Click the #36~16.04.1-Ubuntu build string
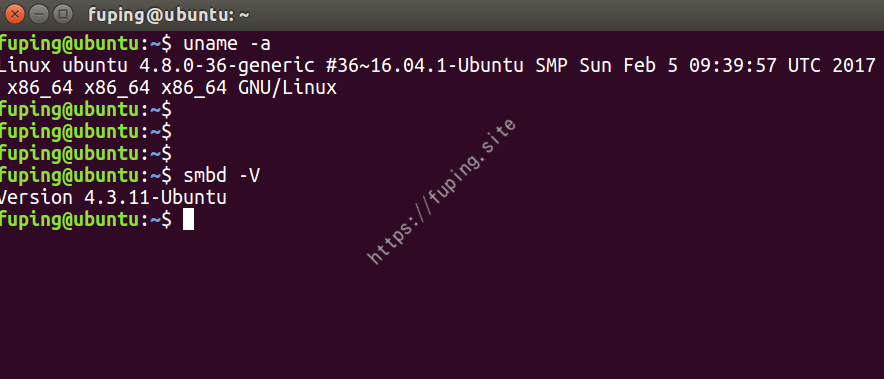 (425, 66)
